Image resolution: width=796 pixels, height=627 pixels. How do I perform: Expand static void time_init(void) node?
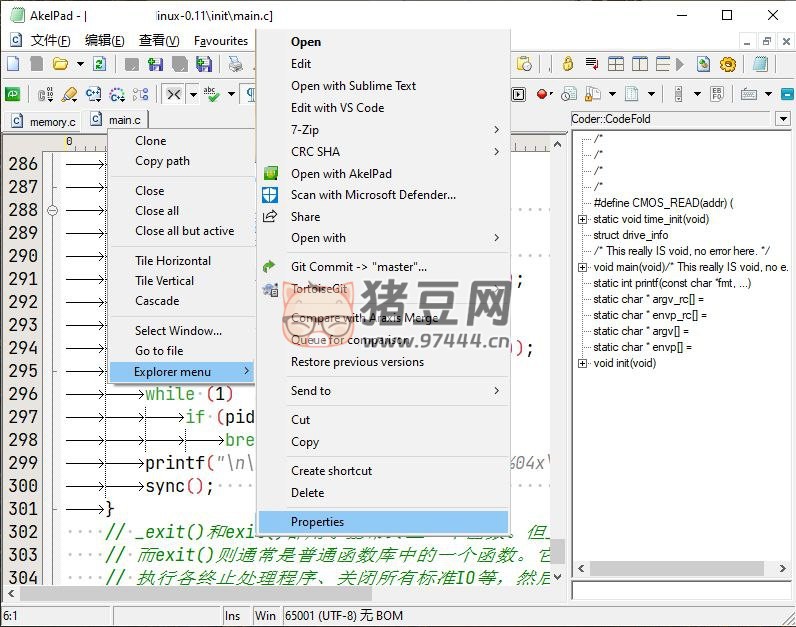coord(582,219)
